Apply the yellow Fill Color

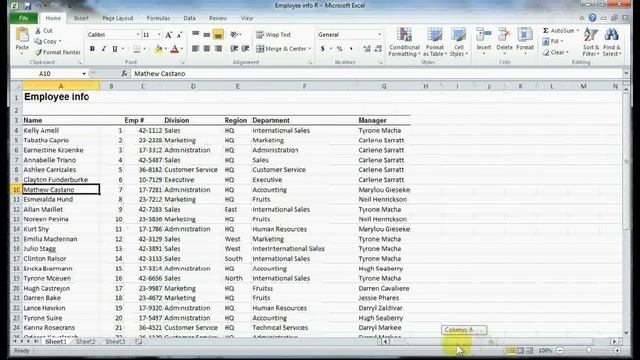pos(158,49)
